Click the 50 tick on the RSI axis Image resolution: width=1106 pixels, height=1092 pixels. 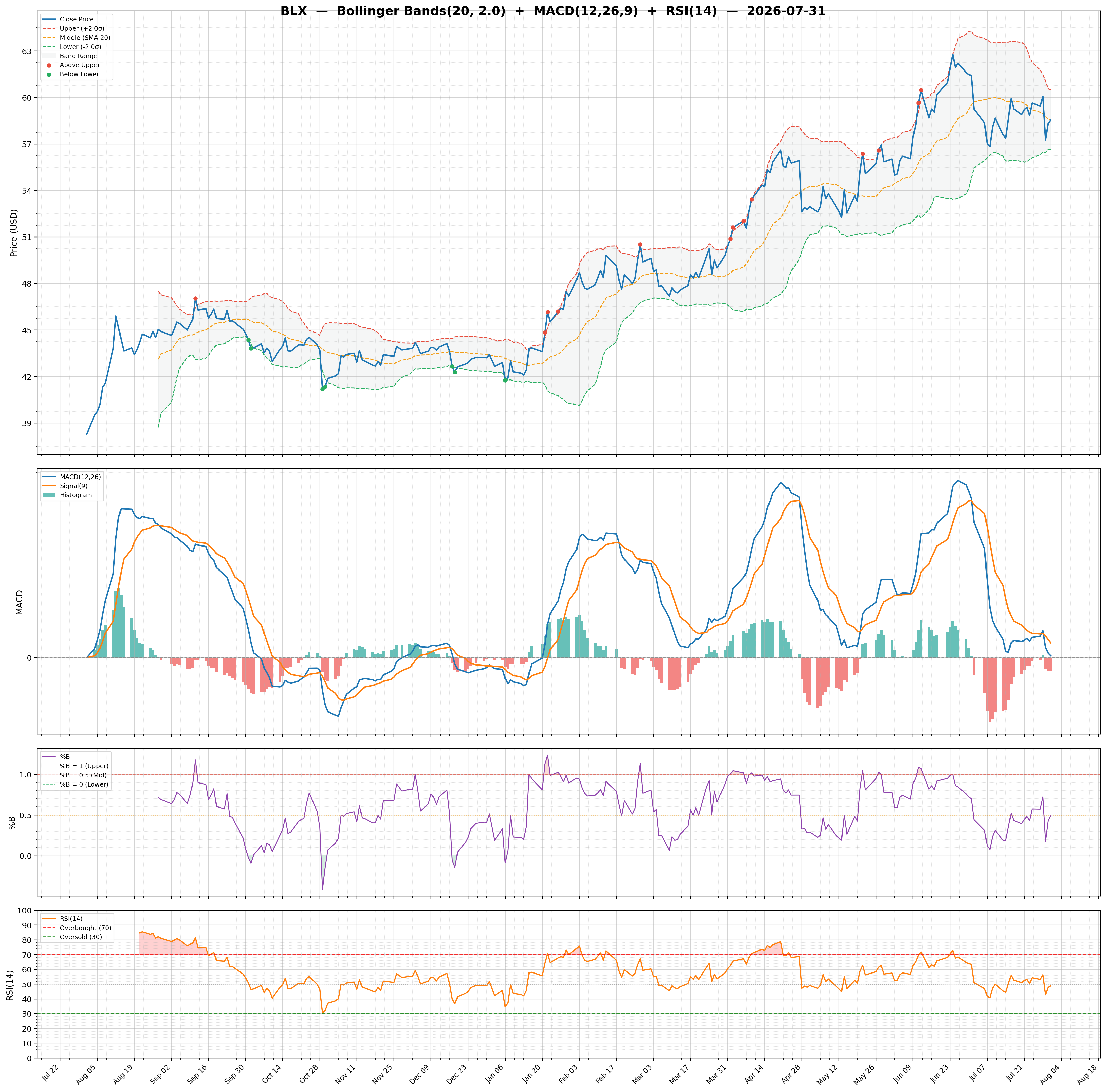point(27,985)
